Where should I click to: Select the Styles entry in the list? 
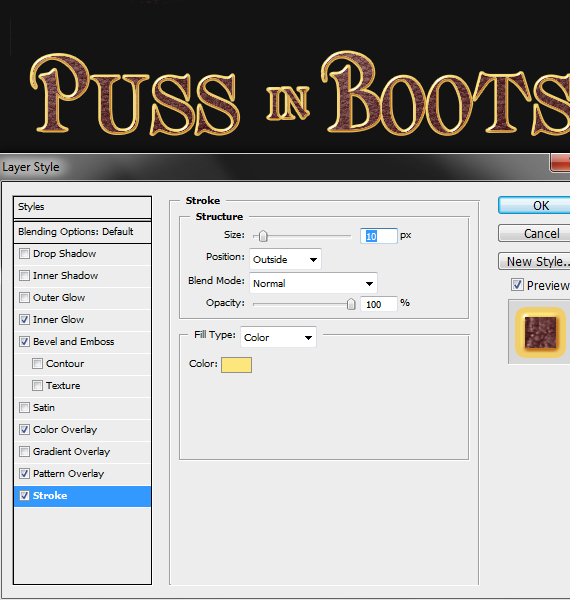[x=82, y=207]
